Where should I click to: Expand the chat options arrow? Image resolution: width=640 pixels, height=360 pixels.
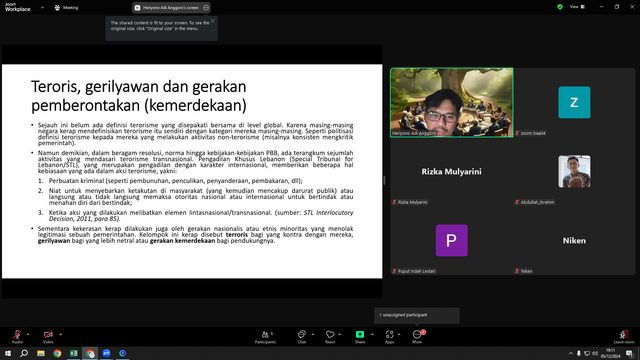(313, 334)
